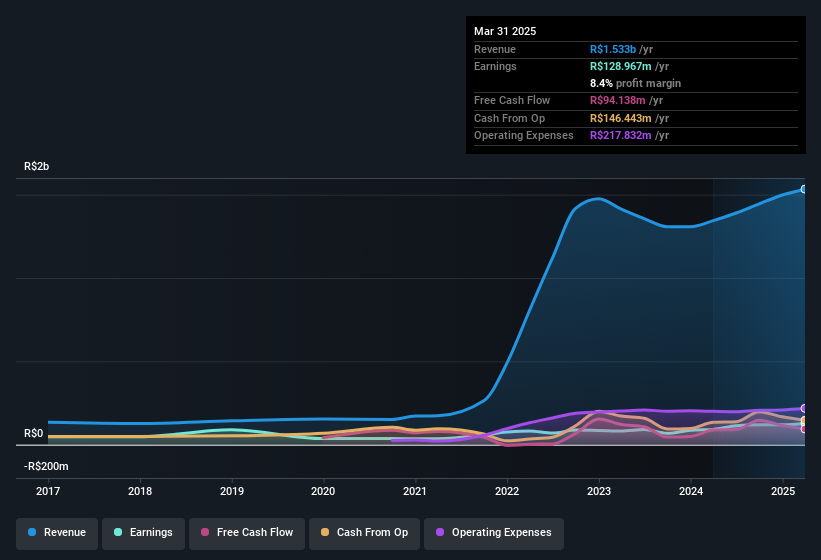Click the purple Operating Expenses legend dot

click(x=440, y=532)
